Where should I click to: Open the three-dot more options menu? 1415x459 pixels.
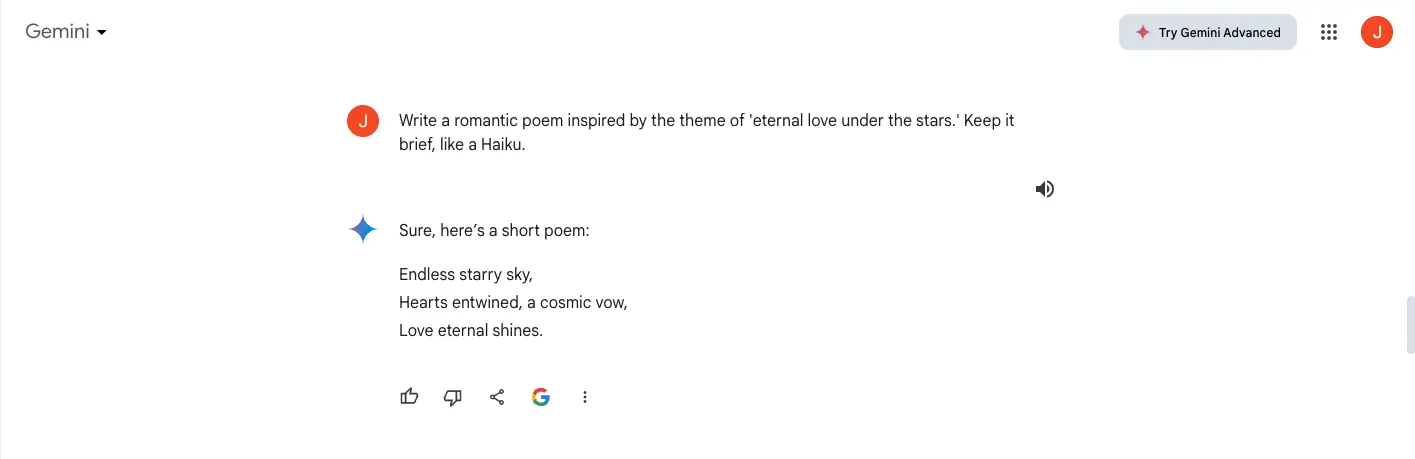click(x=585, y=397)
